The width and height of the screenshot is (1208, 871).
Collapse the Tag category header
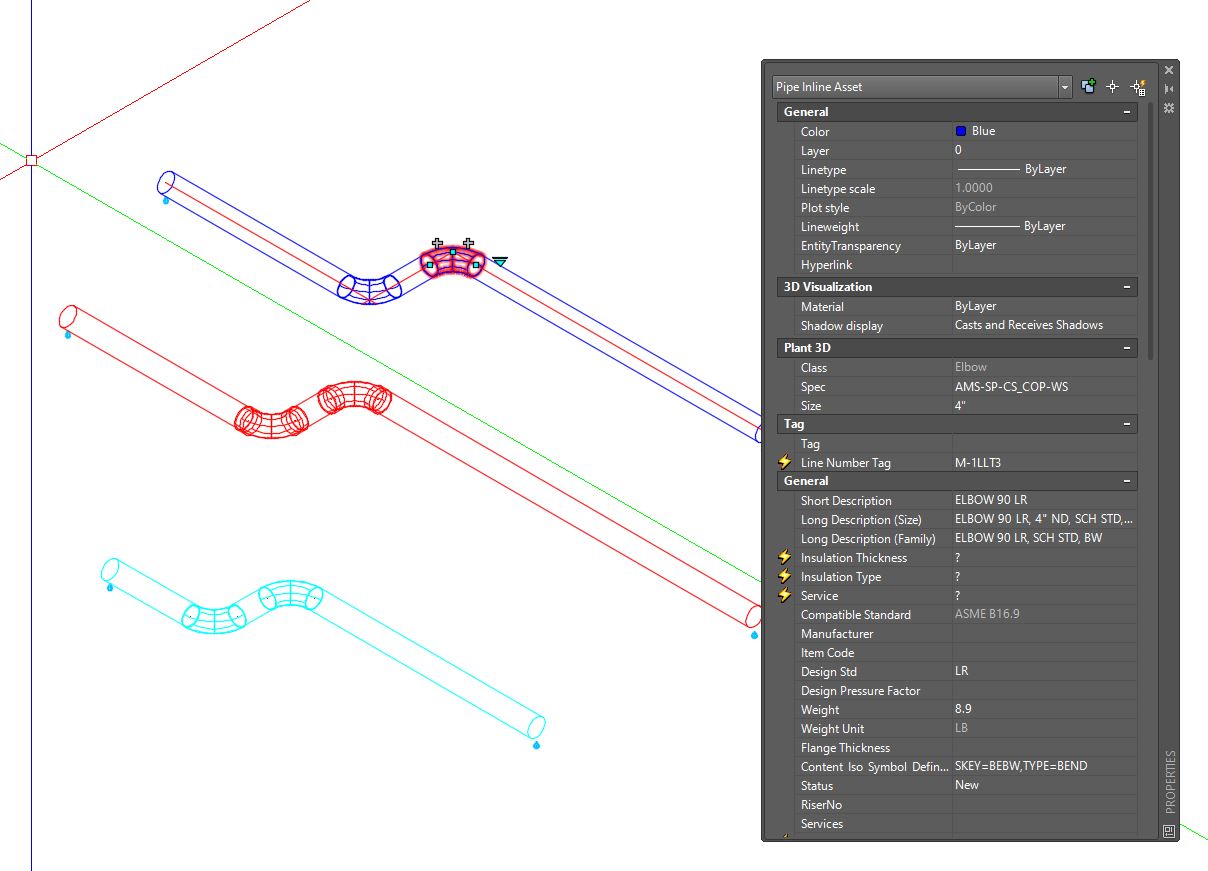coord(1128,423)
